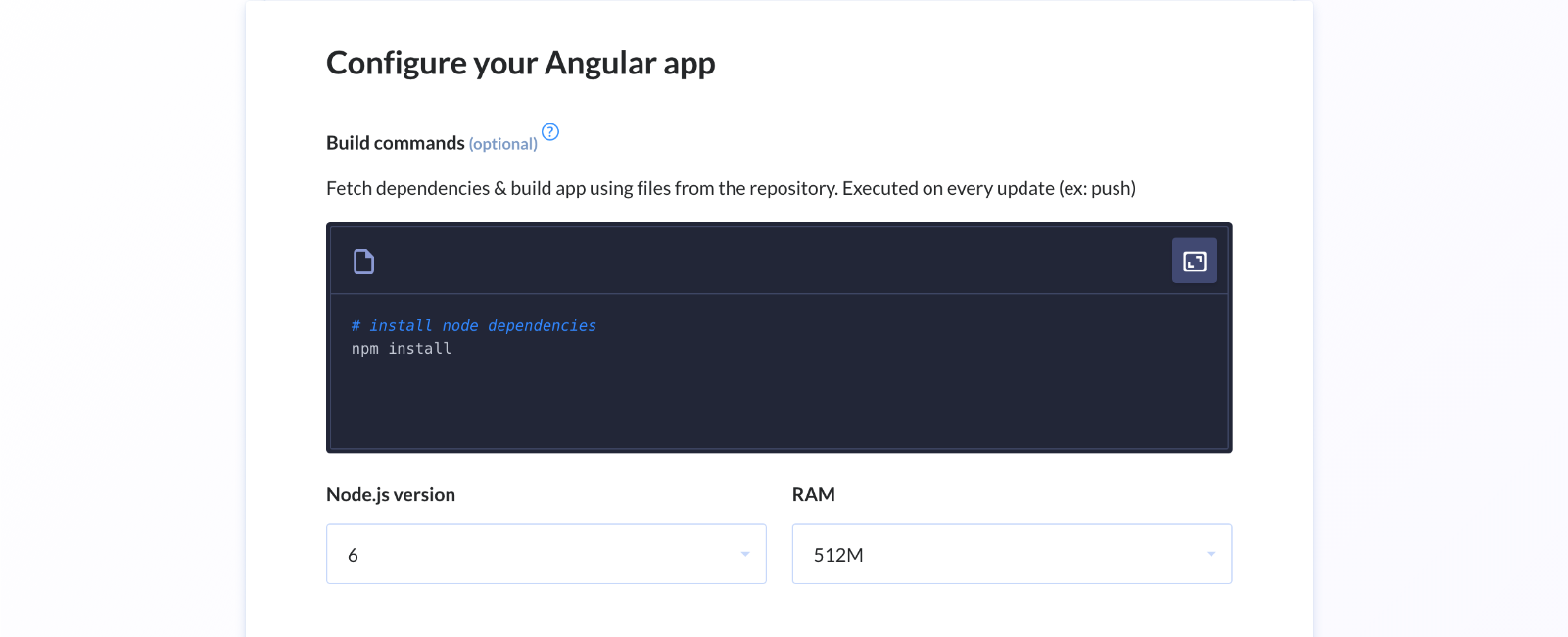This screenshot has width=1568, height=637.
Task: Click the file document icon in editor
Action: click(363, 262)
